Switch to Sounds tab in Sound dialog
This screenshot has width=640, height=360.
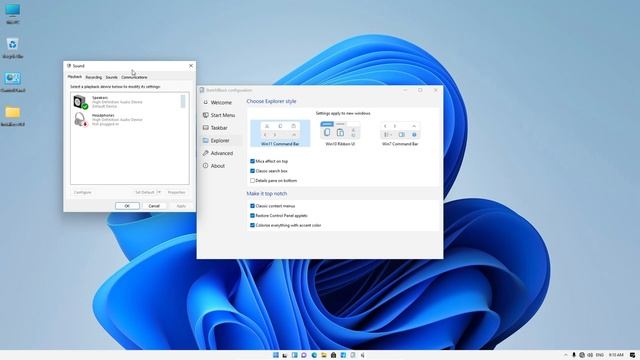tap(111, 77)
